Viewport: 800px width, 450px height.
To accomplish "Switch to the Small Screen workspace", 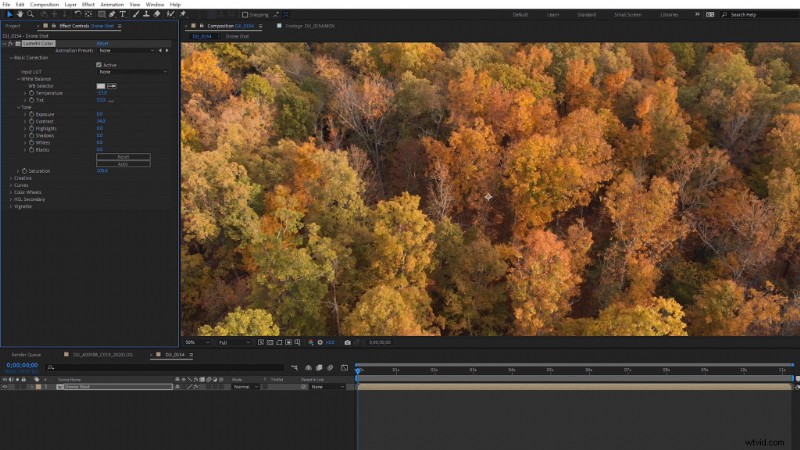I will (628, 15).
